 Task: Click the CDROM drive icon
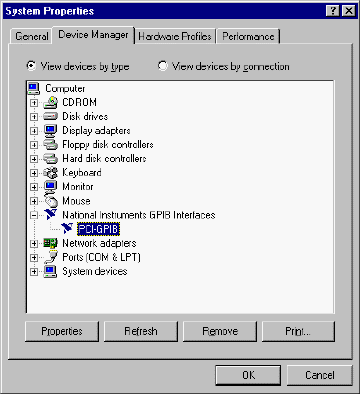pyautogui.click(x=51, y=102)
